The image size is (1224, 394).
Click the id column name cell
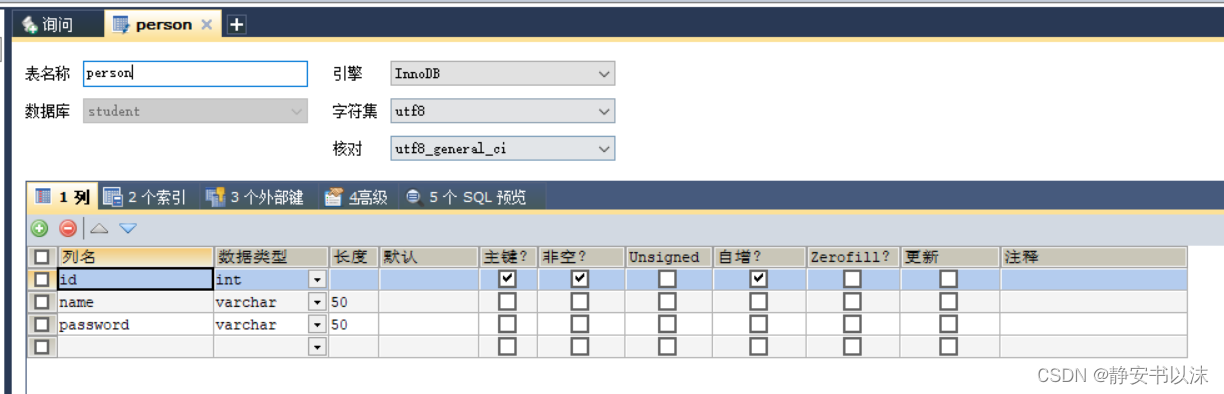point(135,280)
